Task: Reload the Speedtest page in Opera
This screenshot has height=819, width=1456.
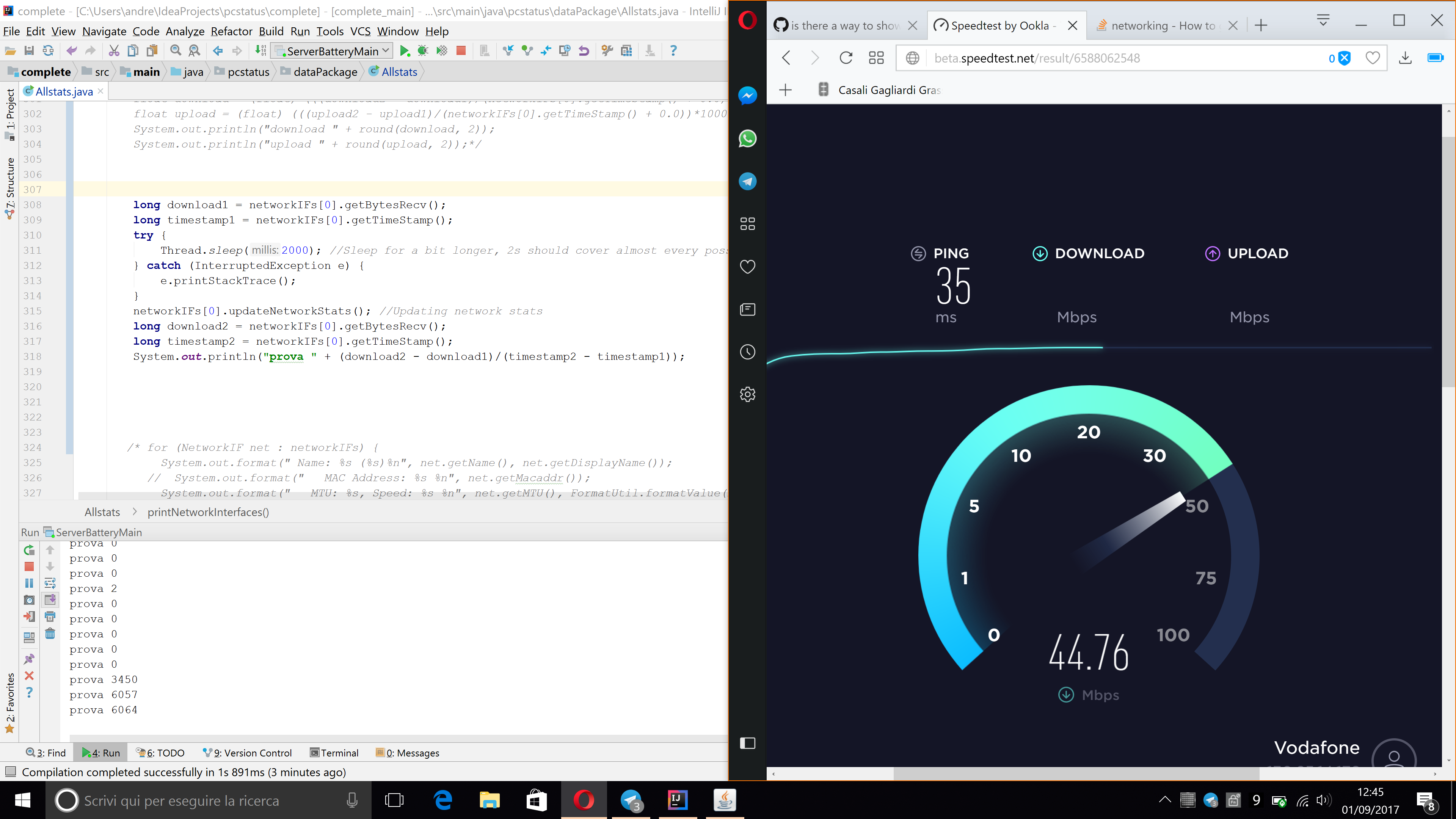Action: tap(846, 58)
